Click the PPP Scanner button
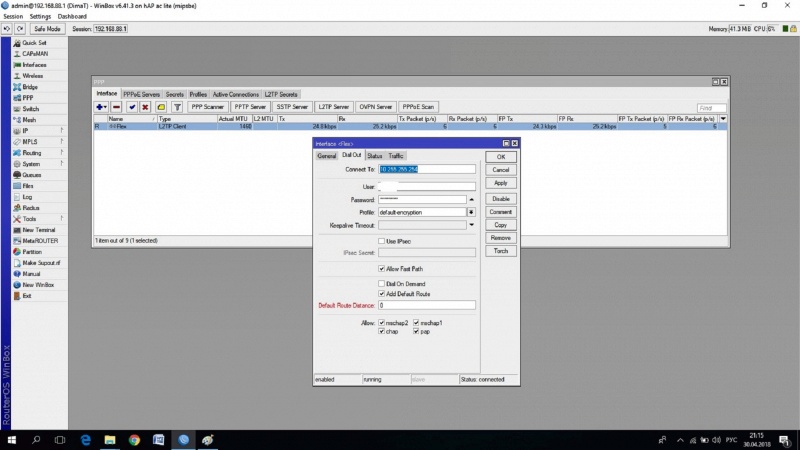 tap(209, 106)
